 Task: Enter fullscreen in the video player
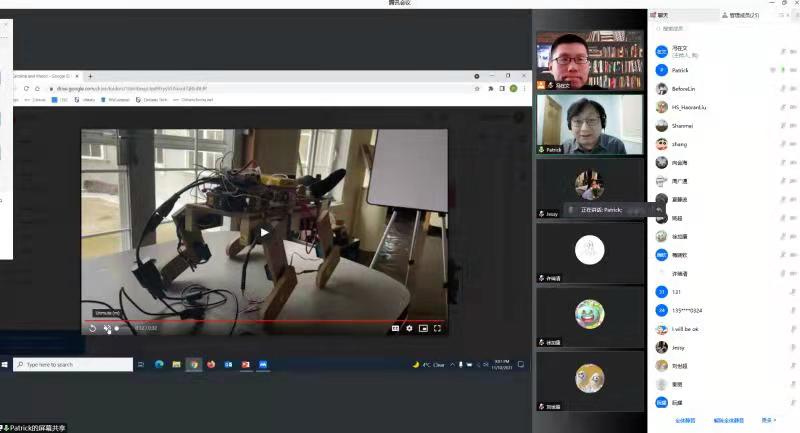tap(437, 328)
